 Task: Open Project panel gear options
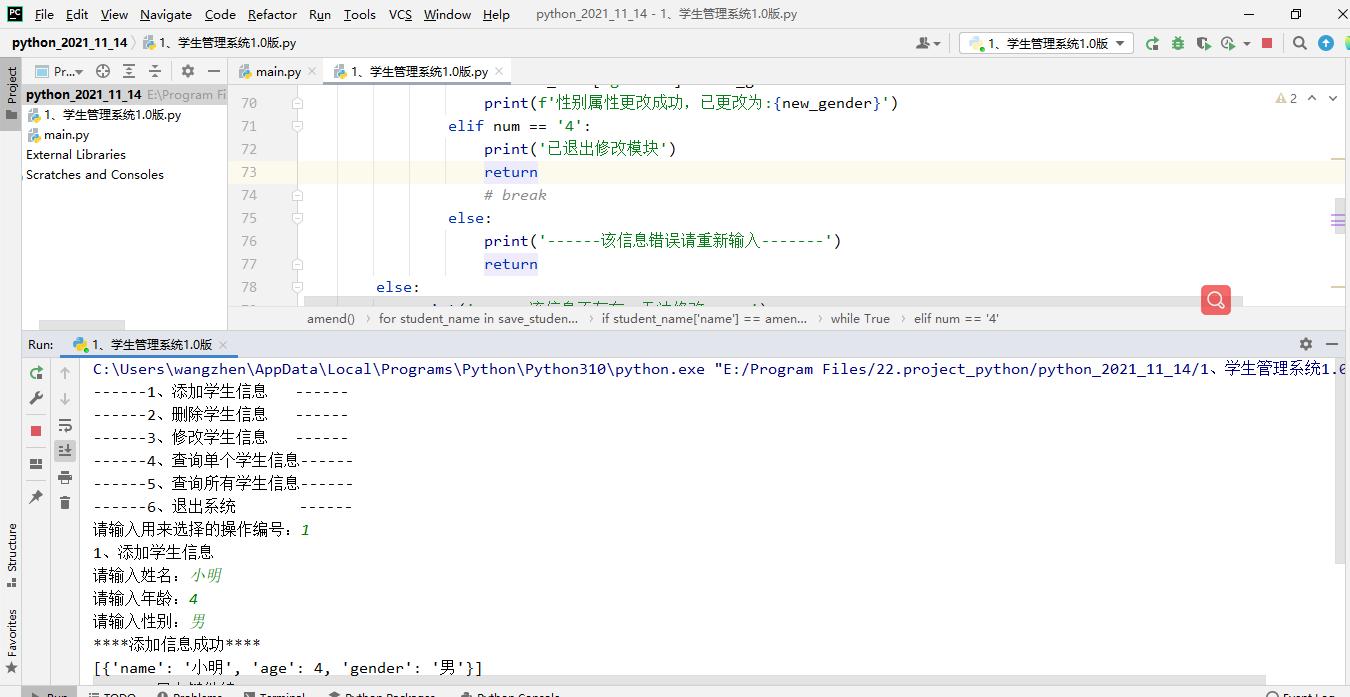click(x=188, y=71)
